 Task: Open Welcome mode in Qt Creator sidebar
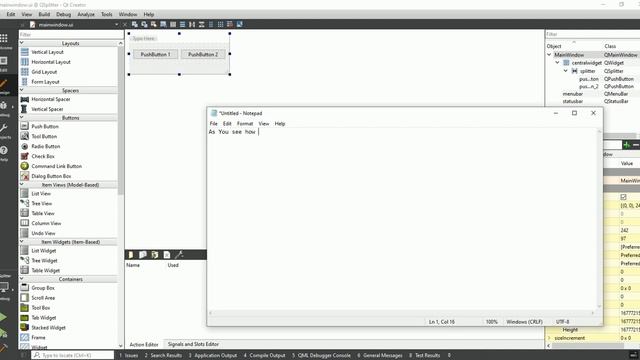click(4, 41)
